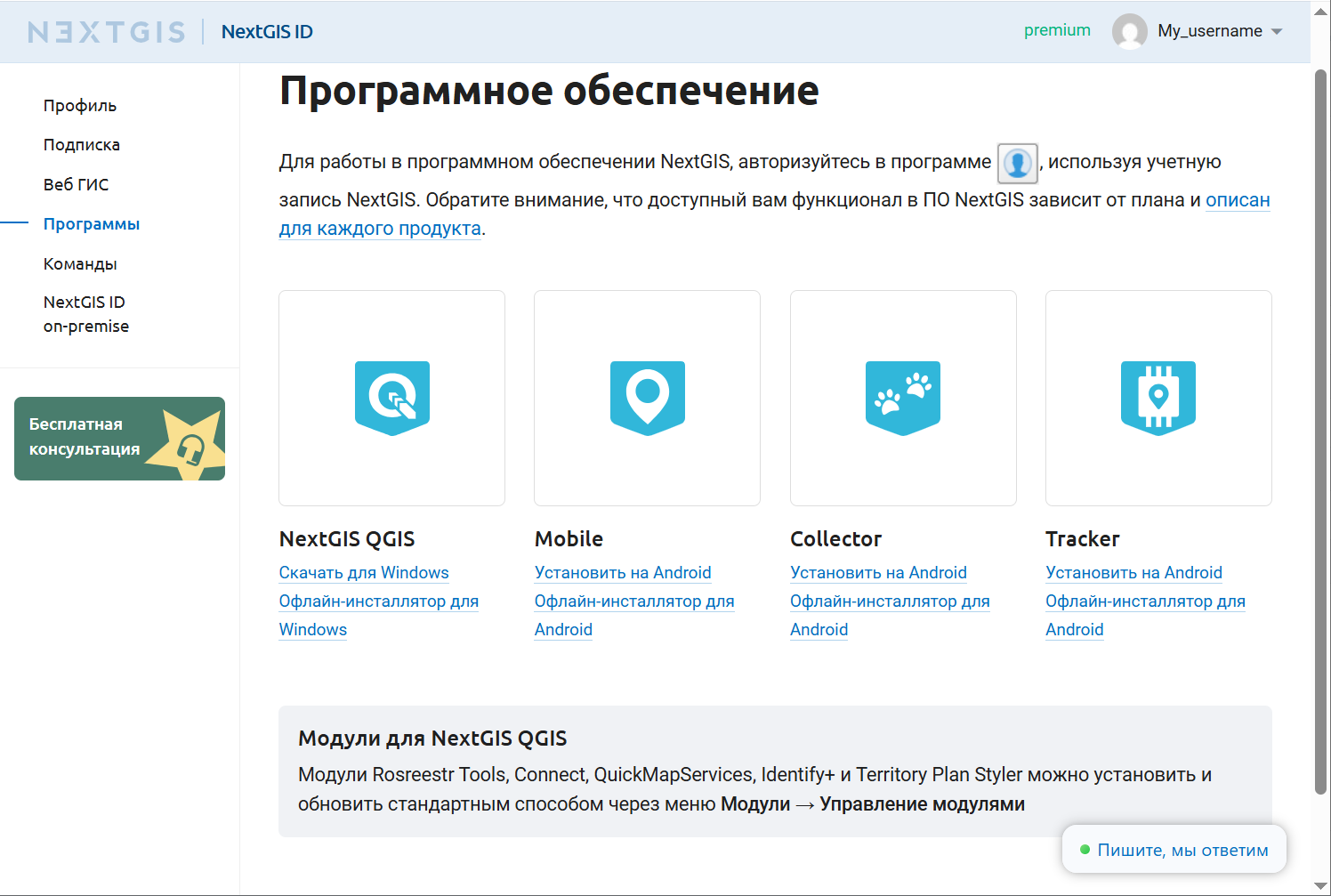Click the user avatar icon
This screenshot has height=896, width=1331.
(x=1129, y=31)
